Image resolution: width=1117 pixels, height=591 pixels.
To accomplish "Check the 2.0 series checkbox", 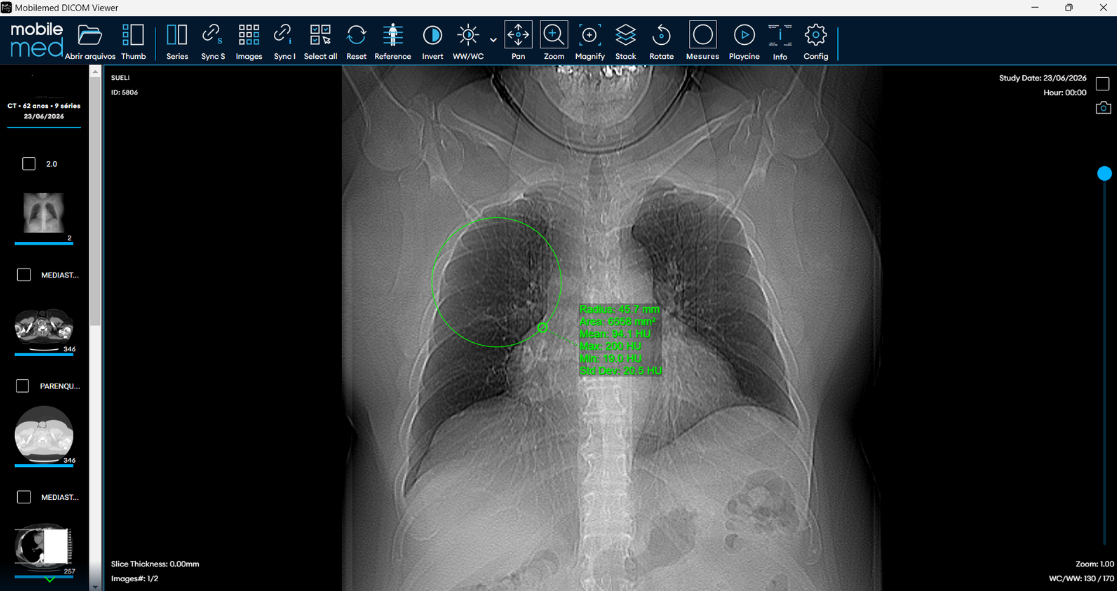I will coord(28,164).
